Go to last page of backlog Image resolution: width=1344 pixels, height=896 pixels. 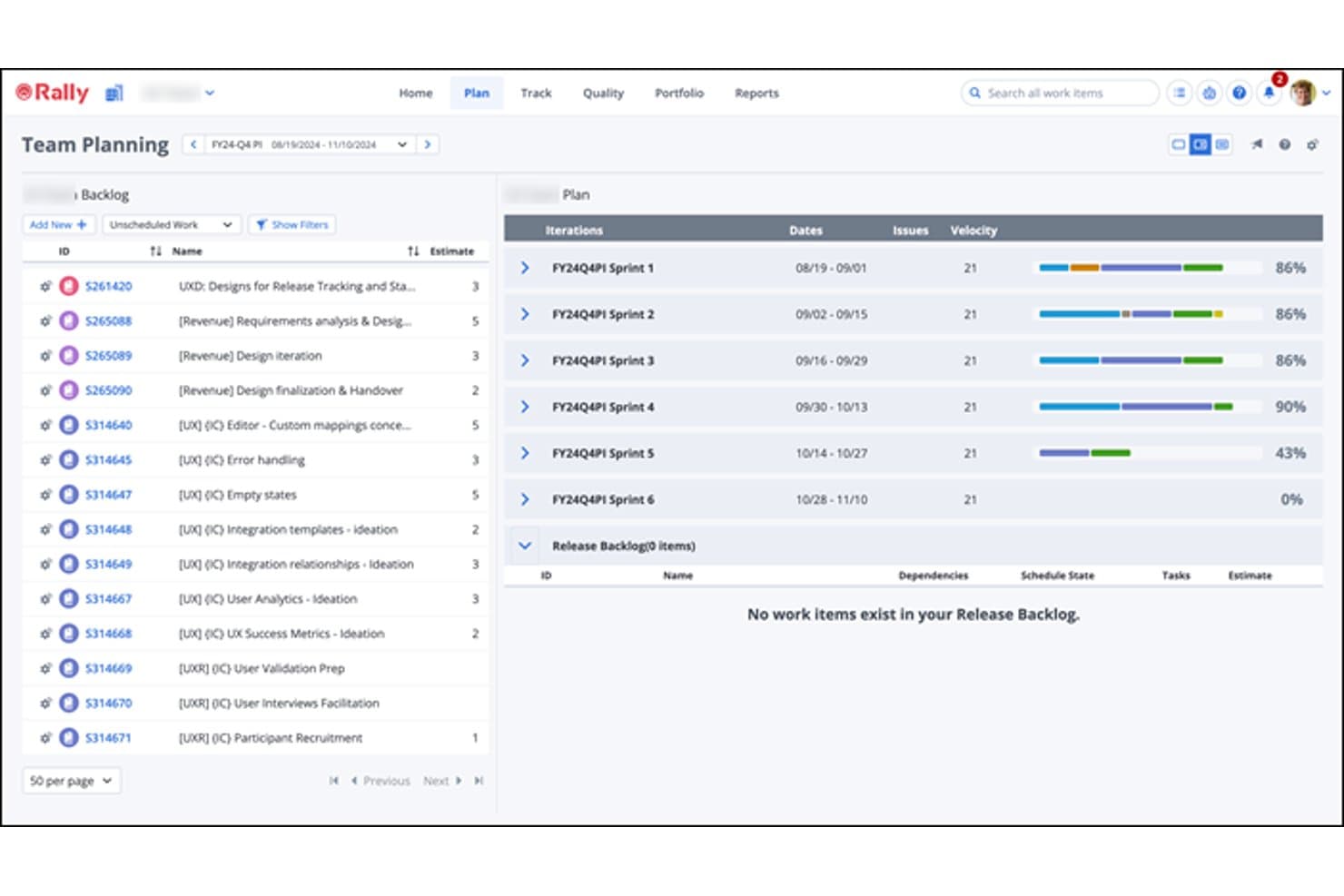pos(479,781)
